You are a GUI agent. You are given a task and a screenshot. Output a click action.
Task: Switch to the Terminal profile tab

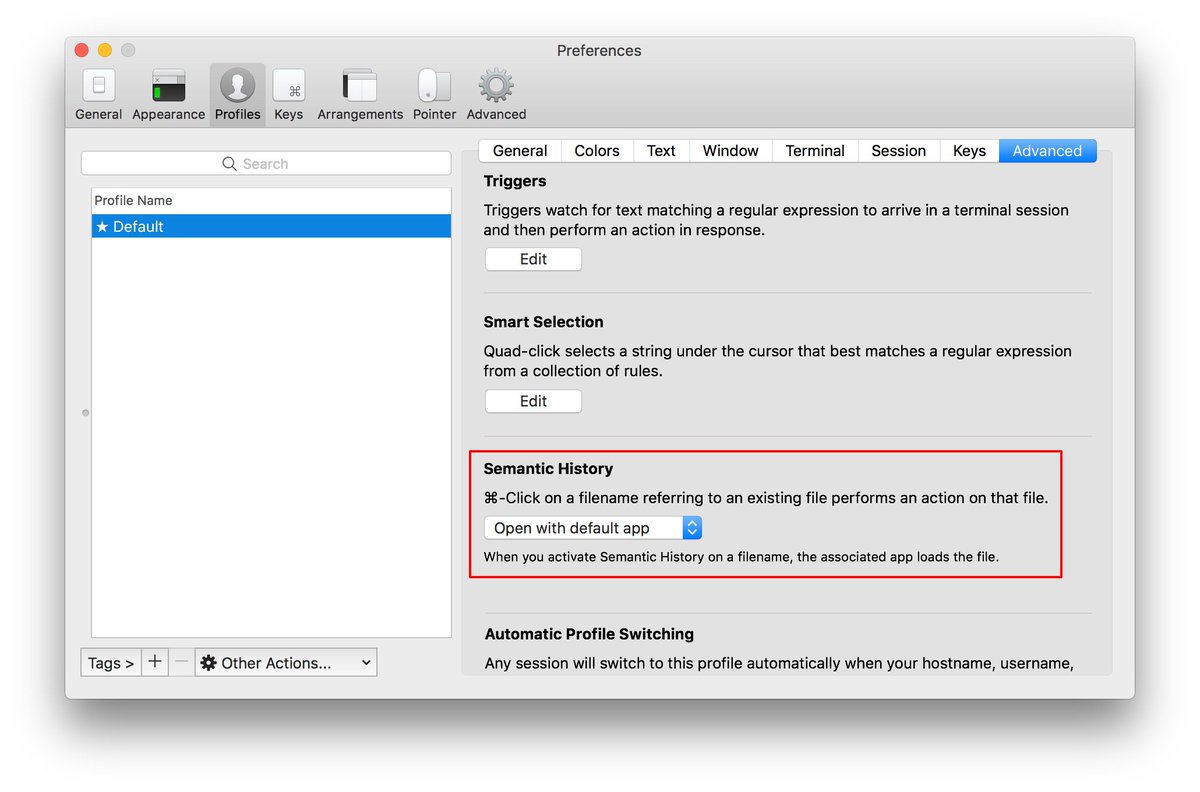(814, 151)
